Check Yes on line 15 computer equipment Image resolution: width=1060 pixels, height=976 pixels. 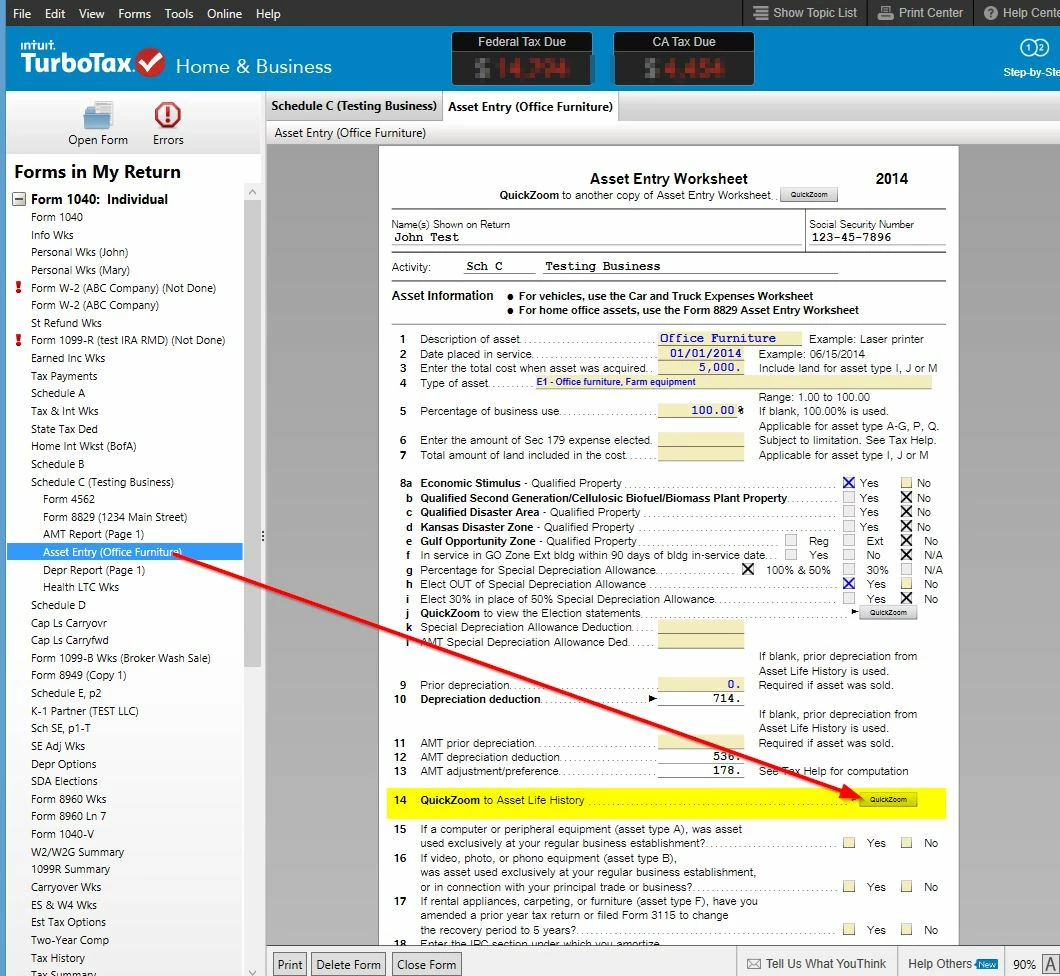click(x=849, y=843)
